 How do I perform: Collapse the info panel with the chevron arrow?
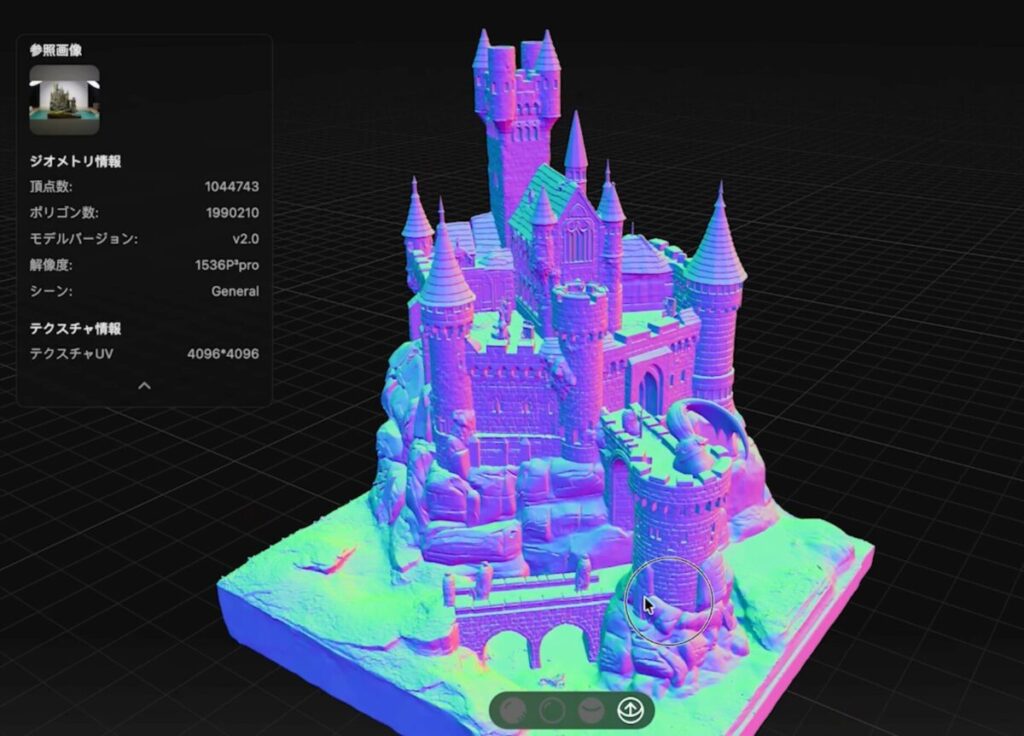(x=144, y=385)
